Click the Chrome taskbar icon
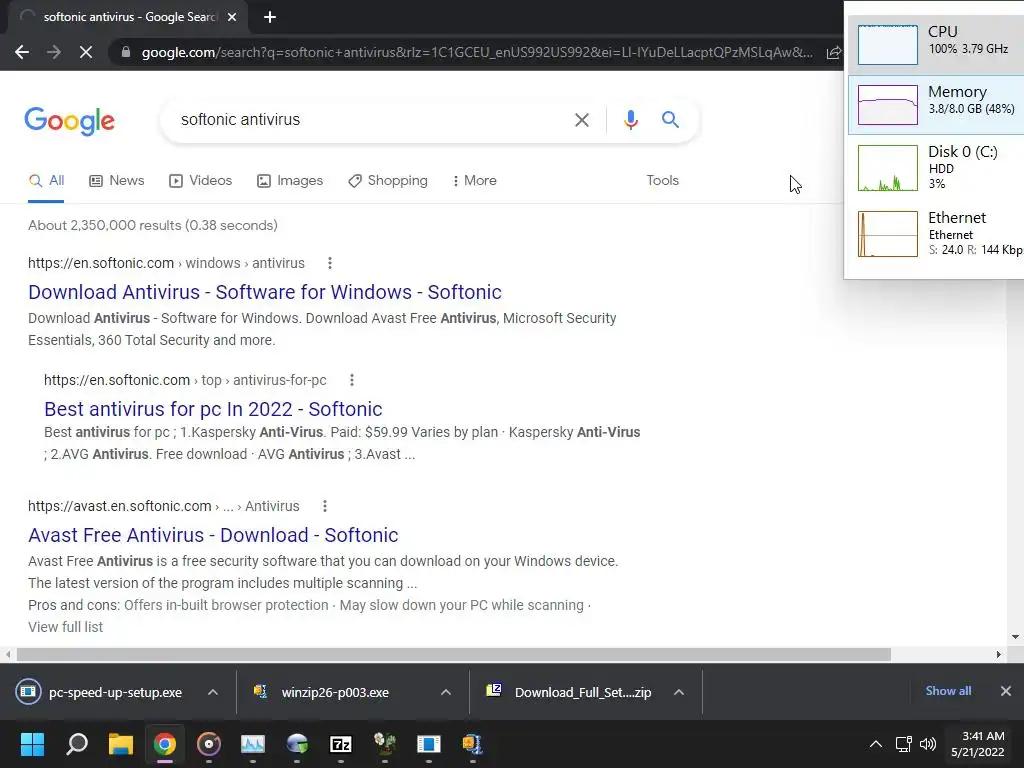The width and height of the screenshot is (1024, 768). tap(165, 744)
